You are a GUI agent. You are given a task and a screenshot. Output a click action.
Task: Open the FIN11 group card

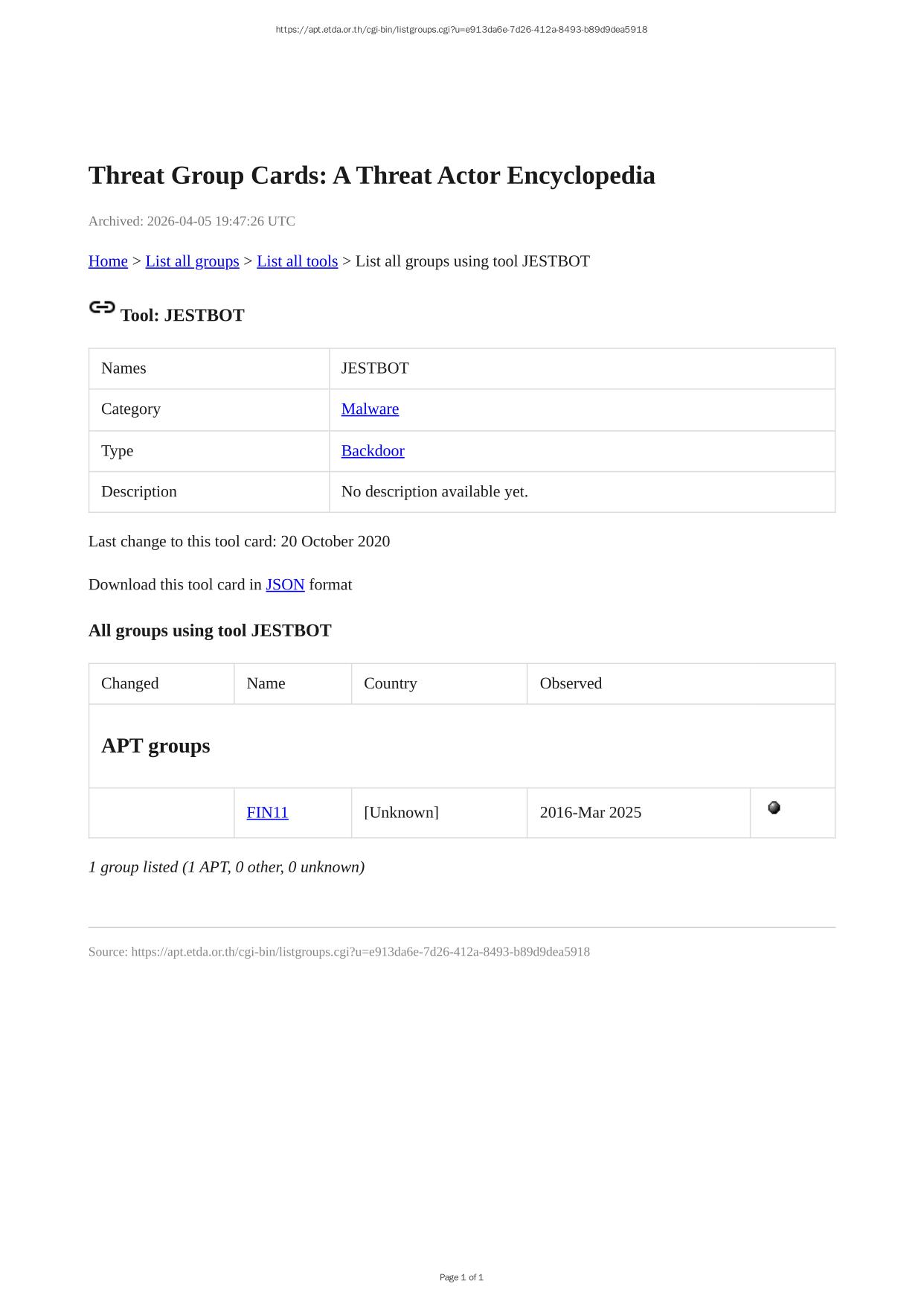[x=267, y=812]
